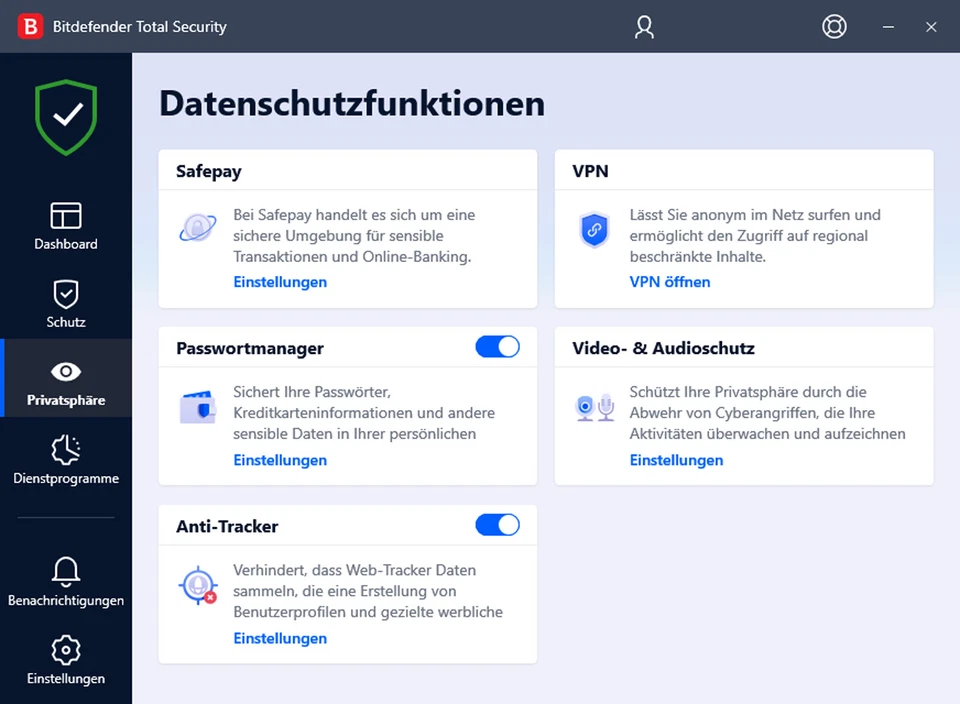Open Einstellungen via the gear icon
960x704 pixels.
[x=65, y=651]
